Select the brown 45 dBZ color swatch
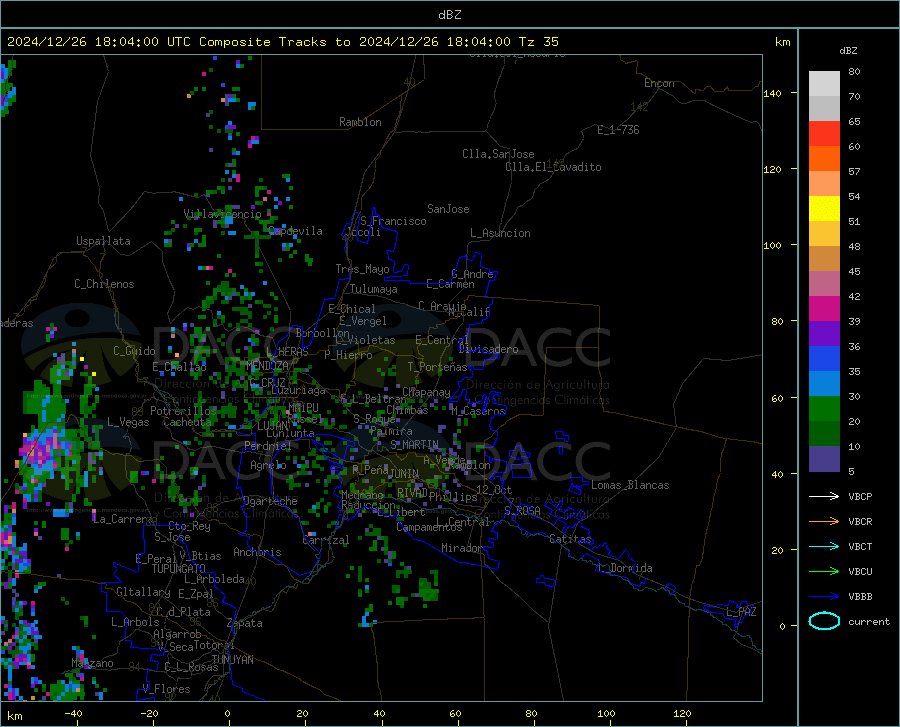The height and width of the screenshot is (727, 900). click(x=824, y=259)
